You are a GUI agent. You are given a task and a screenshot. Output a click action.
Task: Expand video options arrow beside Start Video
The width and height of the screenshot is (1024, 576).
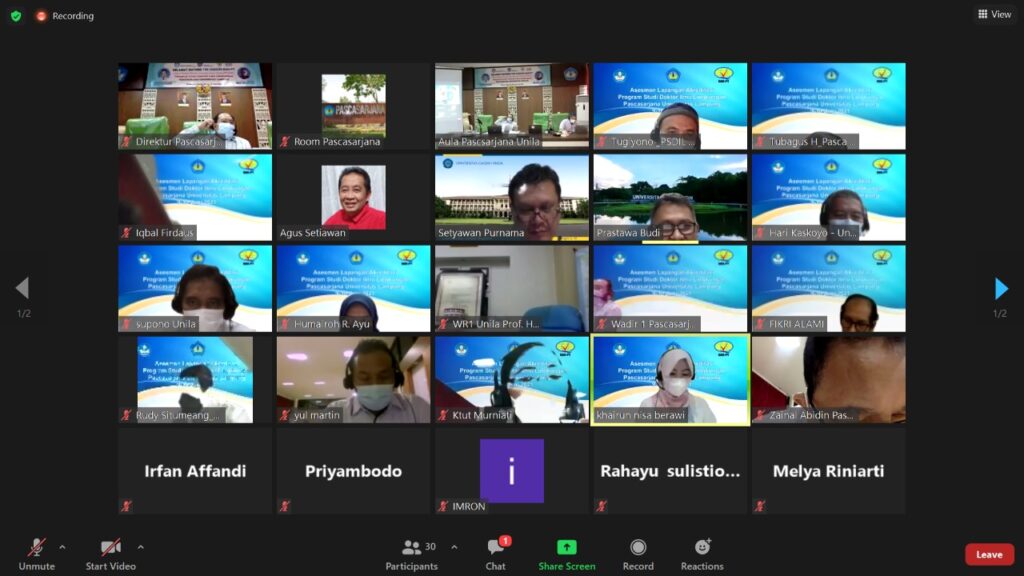[140, 547]
